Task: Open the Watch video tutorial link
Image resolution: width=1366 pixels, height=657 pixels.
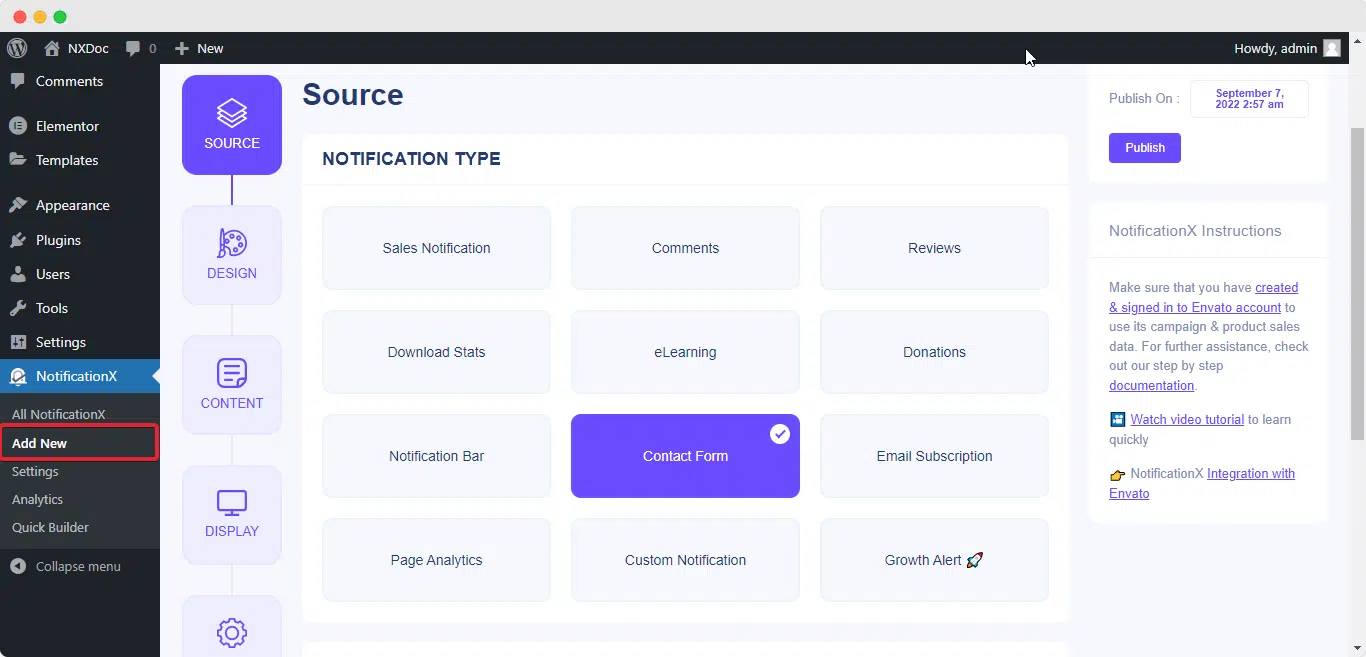Action: pyautogui.click(x=1187, y=420)
